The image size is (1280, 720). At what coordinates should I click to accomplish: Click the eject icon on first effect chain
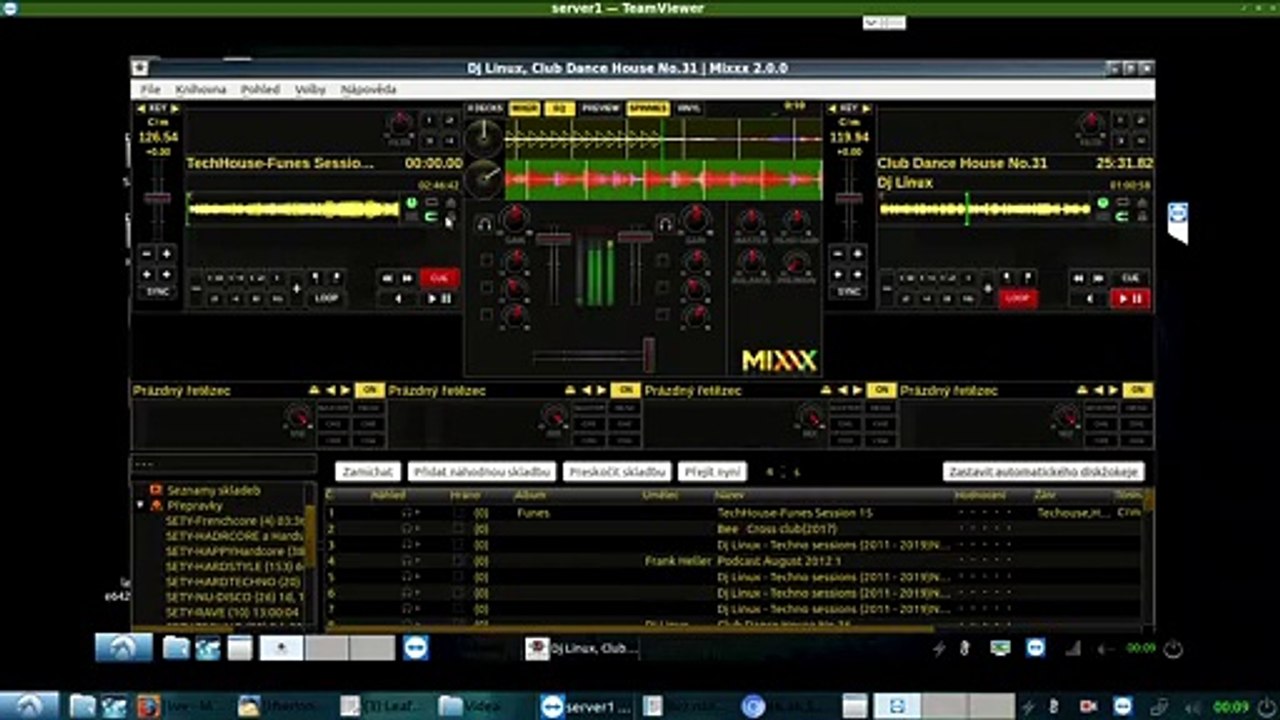tap(315, 390)
